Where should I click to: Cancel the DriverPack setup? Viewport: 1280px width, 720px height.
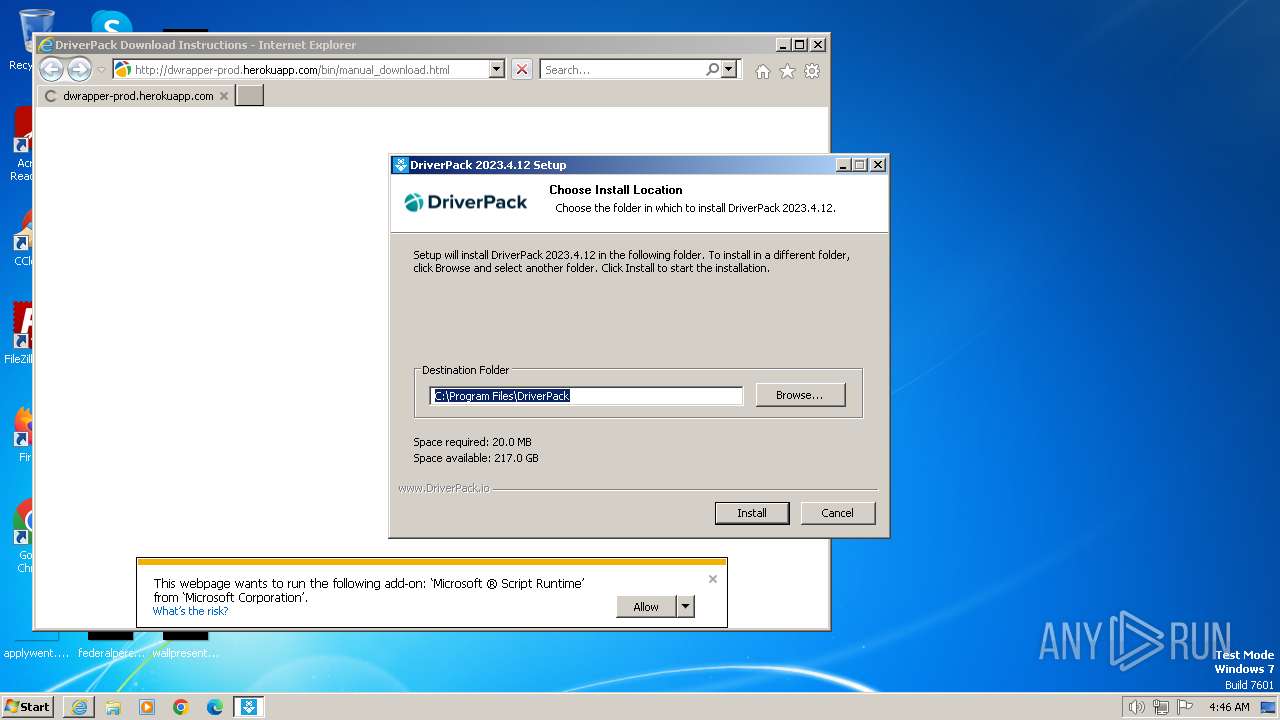point(837,513)
